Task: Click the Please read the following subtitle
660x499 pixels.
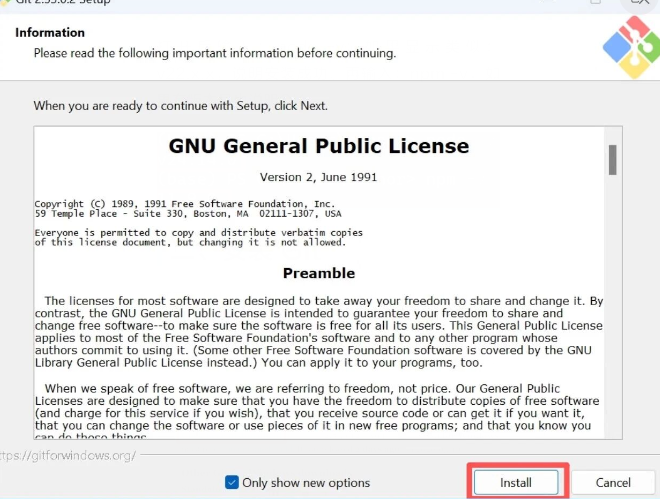Action: point(214,52)
